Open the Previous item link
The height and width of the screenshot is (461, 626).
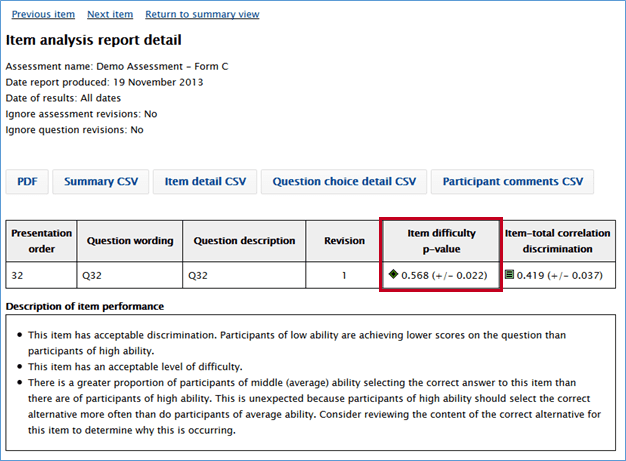click(x=43, y=14)
